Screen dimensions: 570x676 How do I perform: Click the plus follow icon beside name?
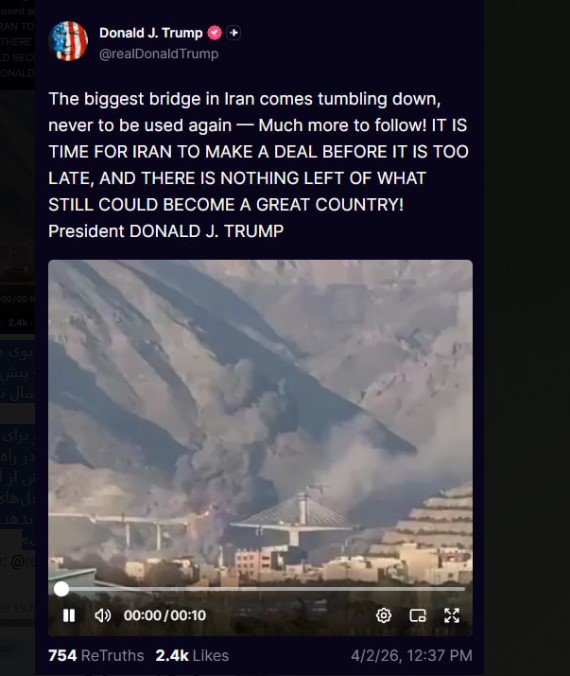tap(234, 33)
